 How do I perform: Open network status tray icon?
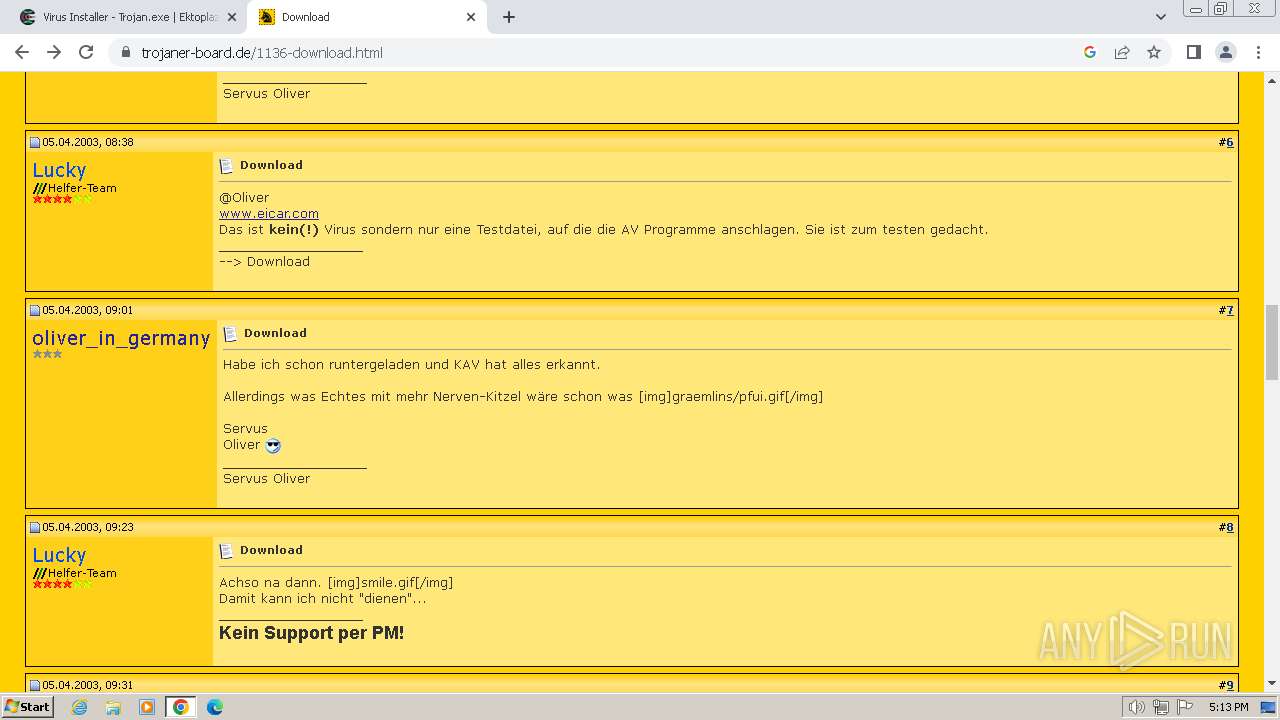[1161, 707]
